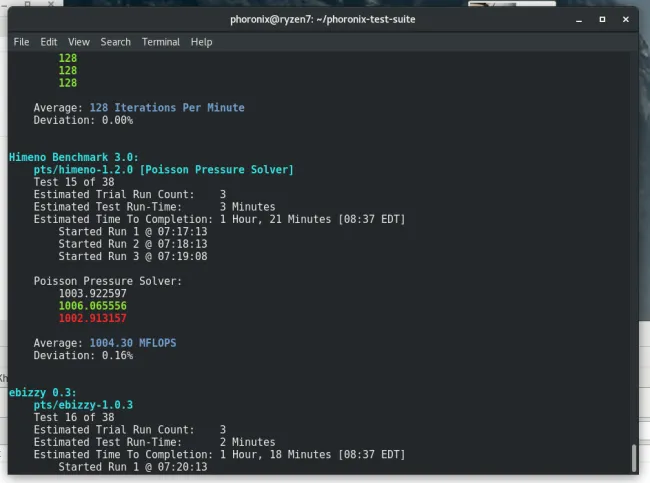Screen dimensions: 650x483
Task: Click the result value 1003.922597
Action: click(x=92, y=294)
